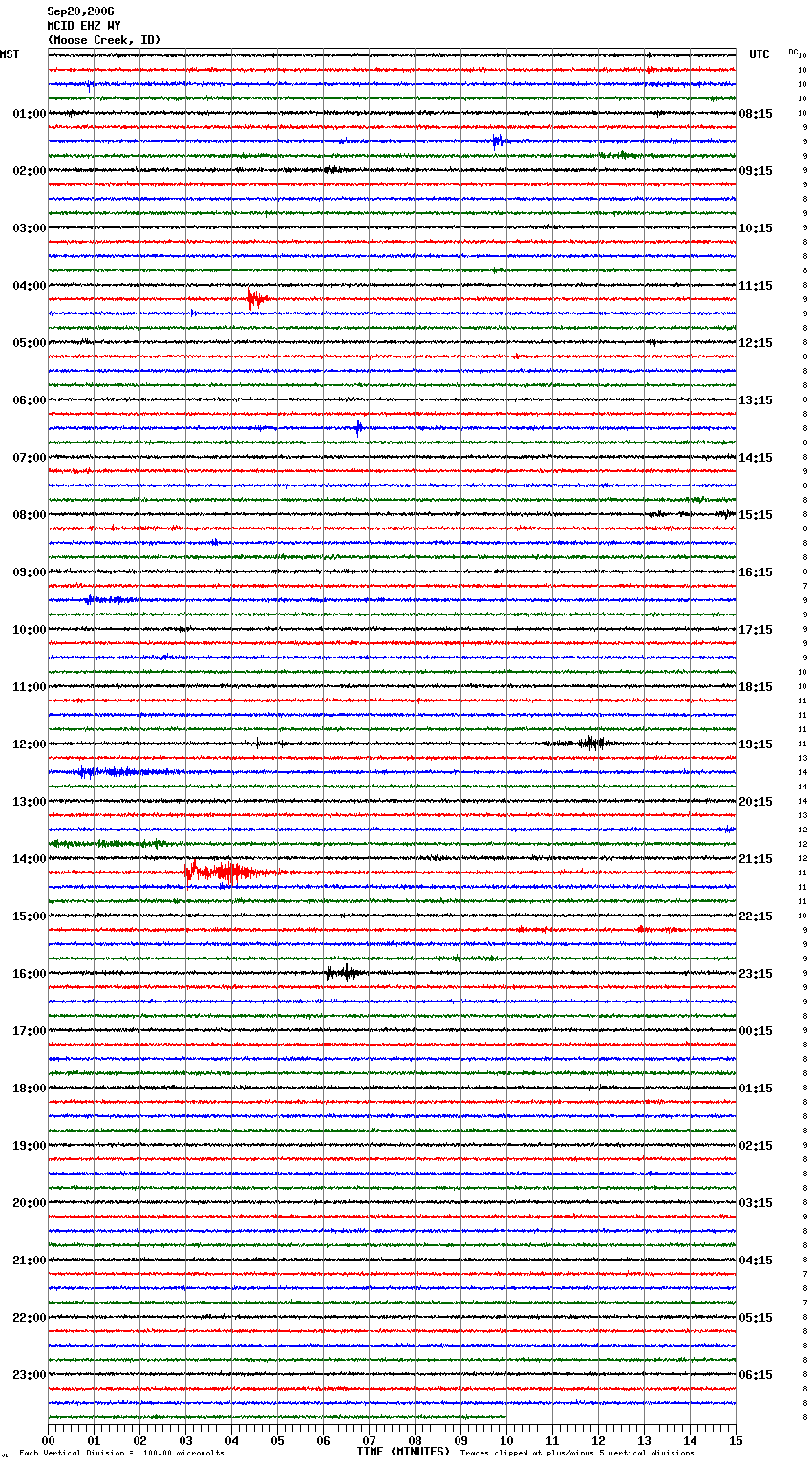
Task: Click the '10' minute tick label on the x-axis
Action: pos(506,1440)
